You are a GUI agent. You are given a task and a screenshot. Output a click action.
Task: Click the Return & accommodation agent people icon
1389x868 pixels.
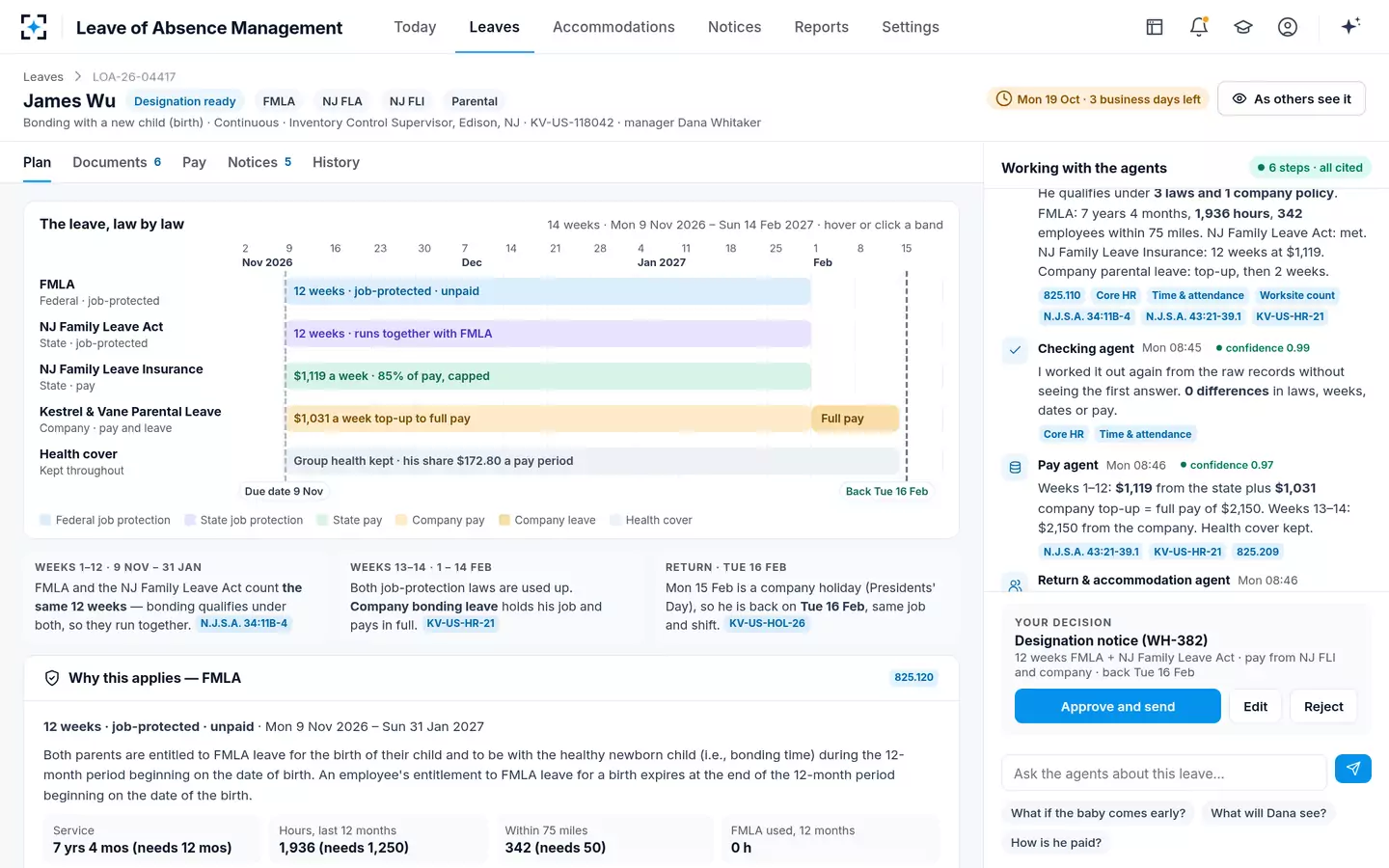click(1015, 583)
